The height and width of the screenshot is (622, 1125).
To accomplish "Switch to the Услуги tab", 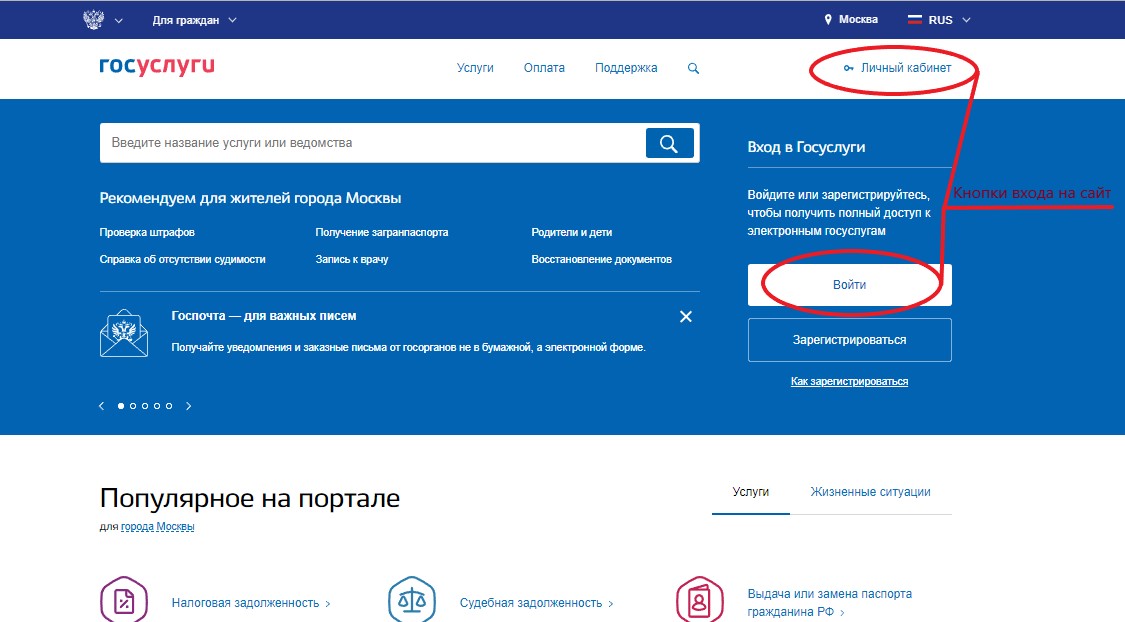I will (x=750, y=492).
